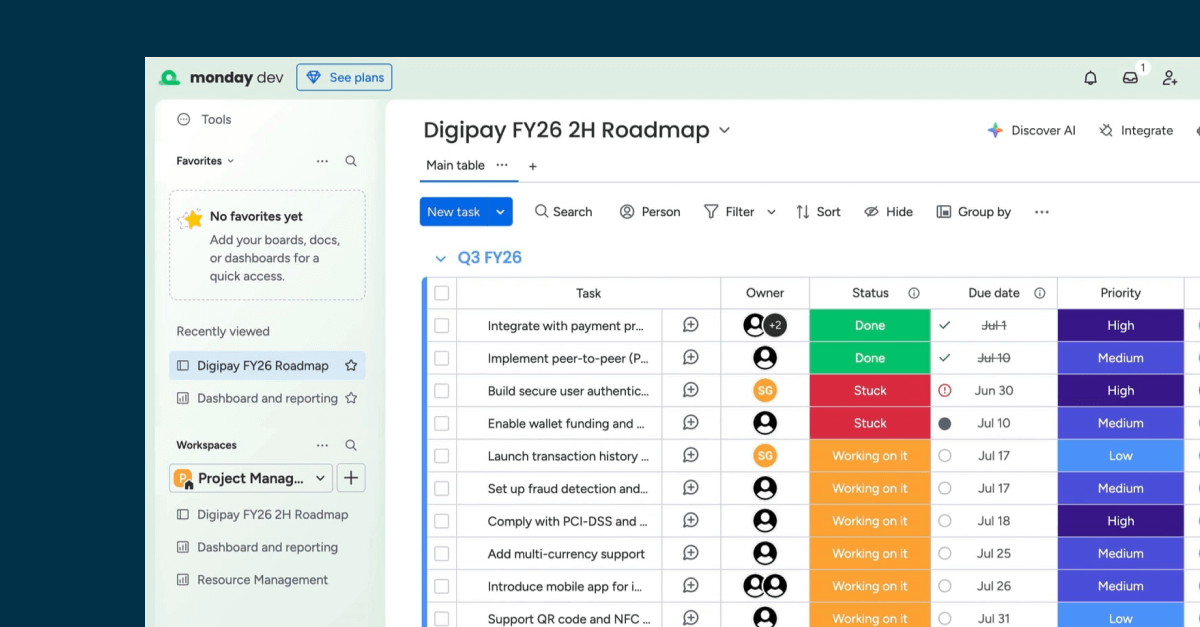
Task: Open Resource Management dashboard
Action: pyautogui.click(x=253, y=580)
